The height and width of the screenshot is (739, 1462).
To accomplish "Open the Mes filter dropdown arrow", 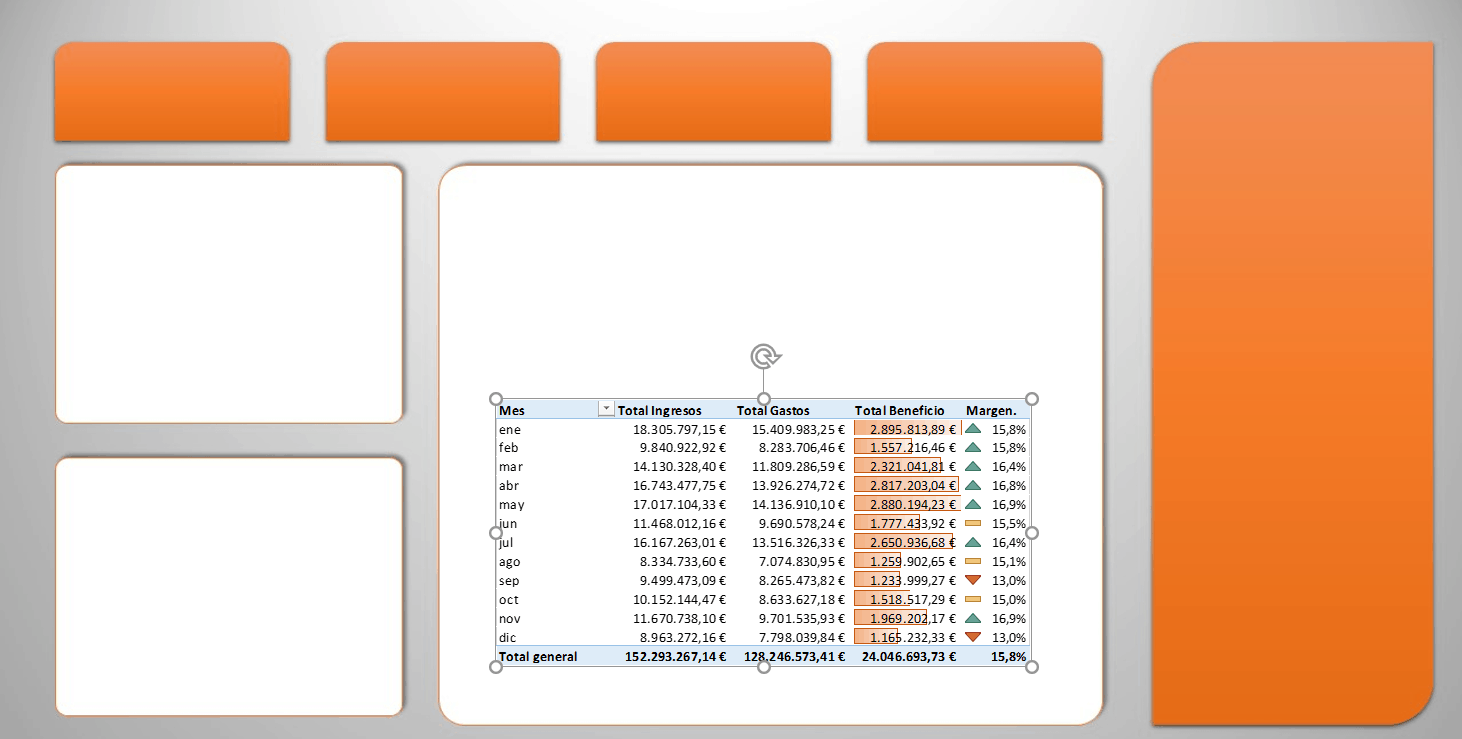I will tap(605, 409).
